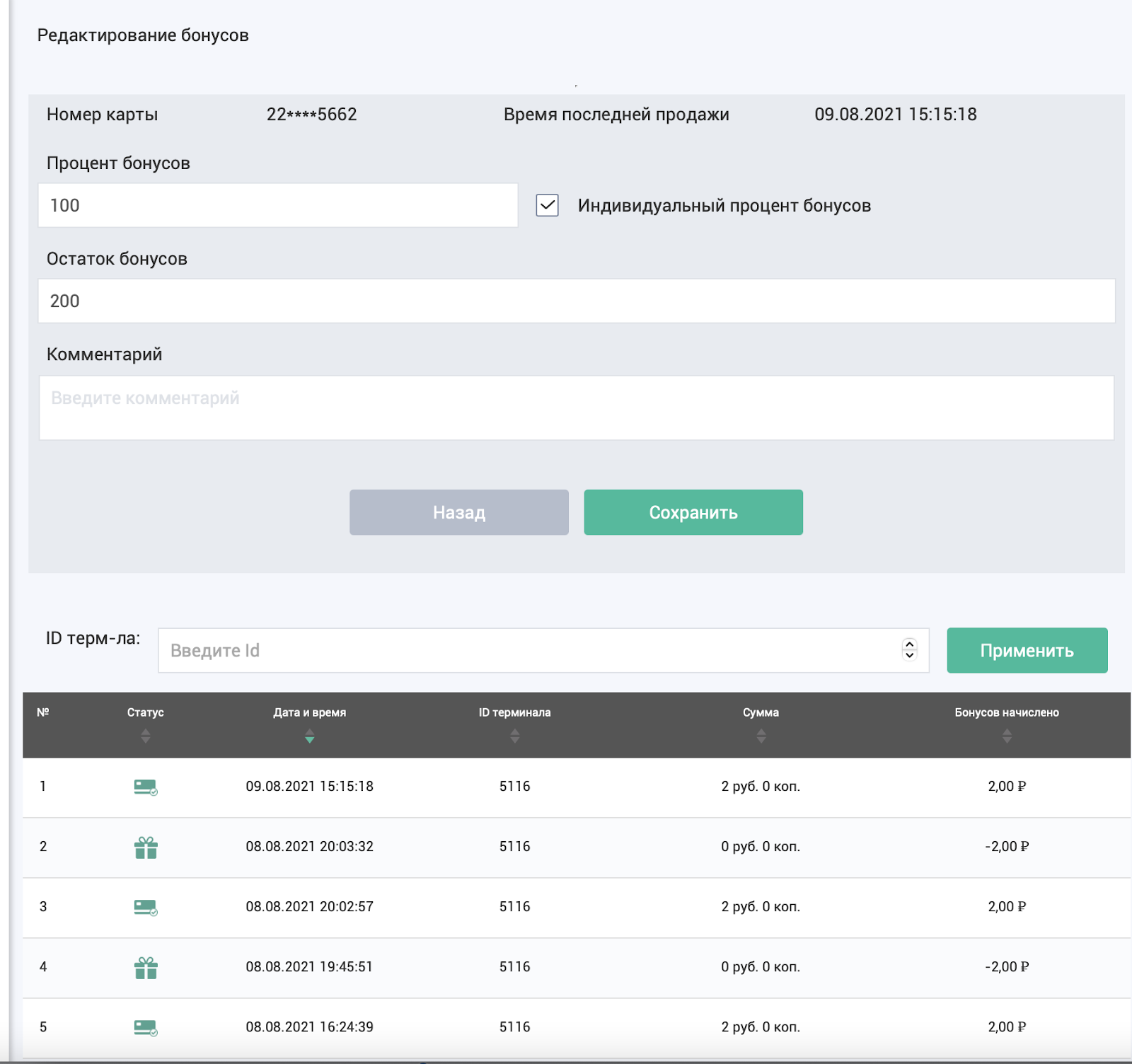Click the Назад button
This screenshot has height=1064, width=1132.
tap(459, 512)
